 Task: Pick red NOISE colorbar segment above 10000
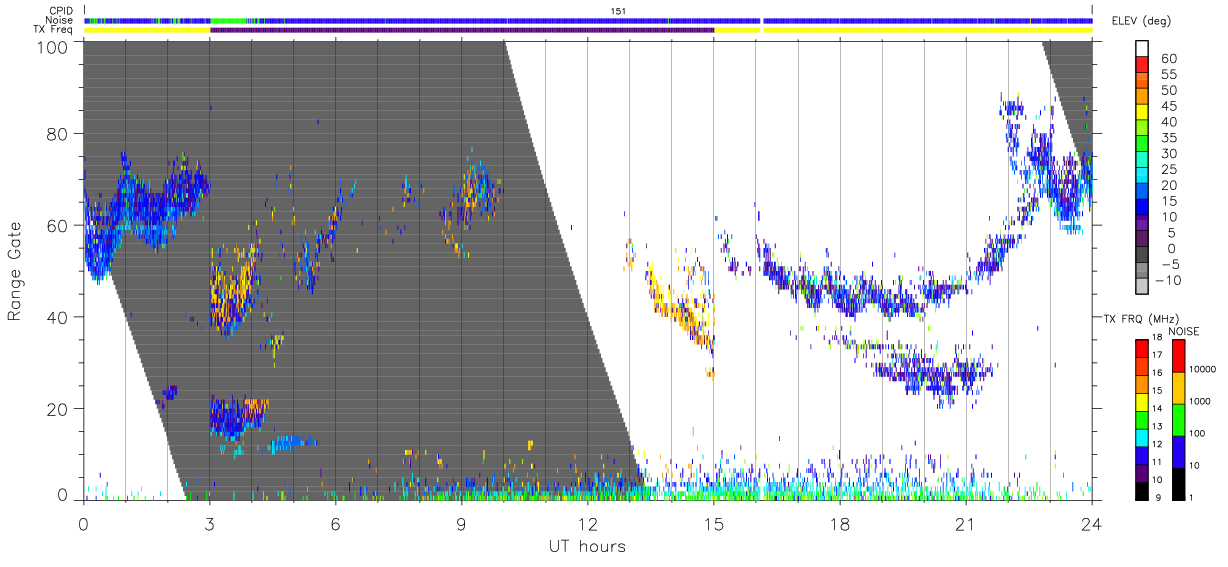(x=1177, y=356)
